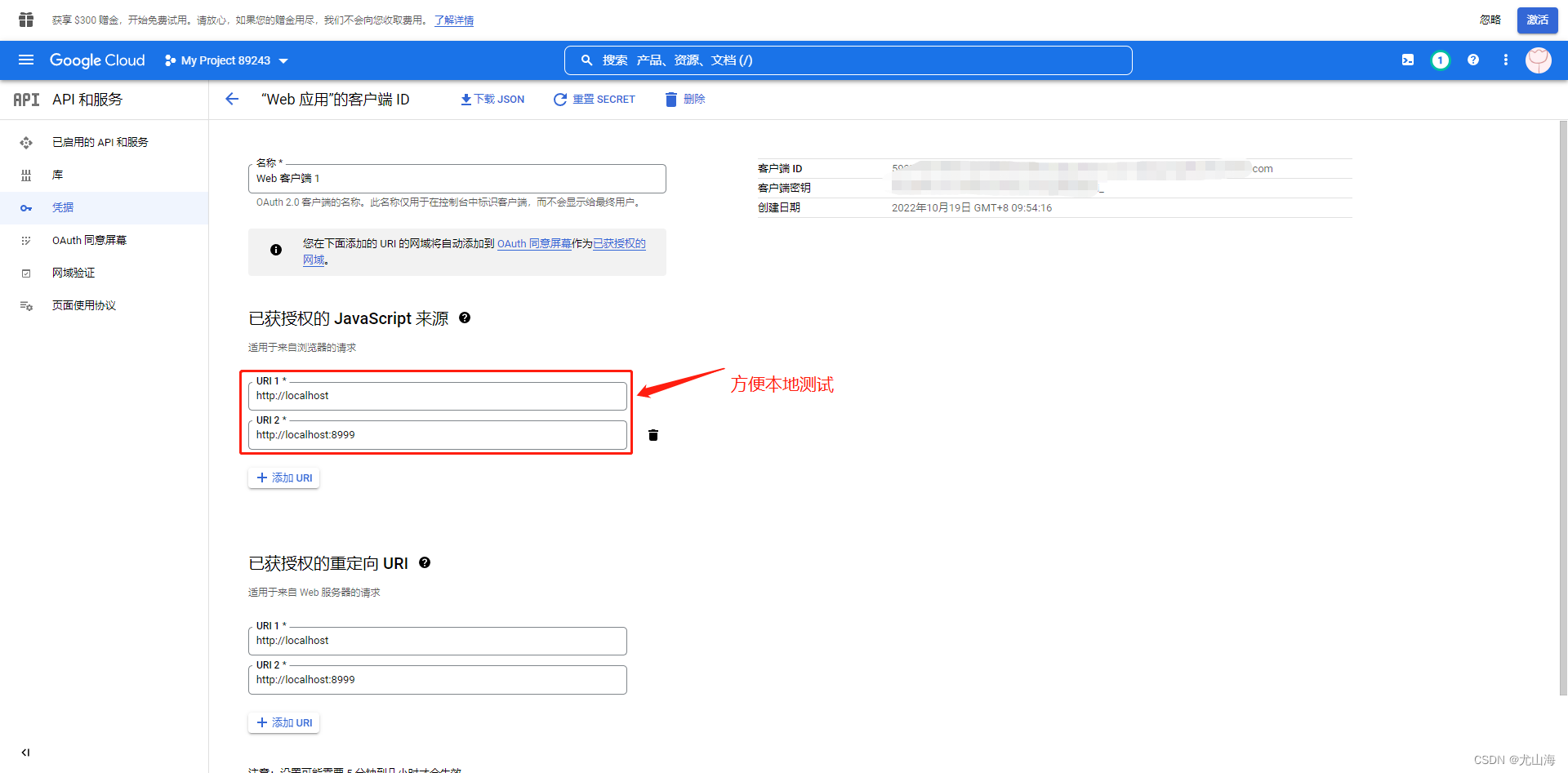Click the help icon next to JavaScript 来源 heading
The width and height of the screenshot is (1568, 773).
pos(465,318)
